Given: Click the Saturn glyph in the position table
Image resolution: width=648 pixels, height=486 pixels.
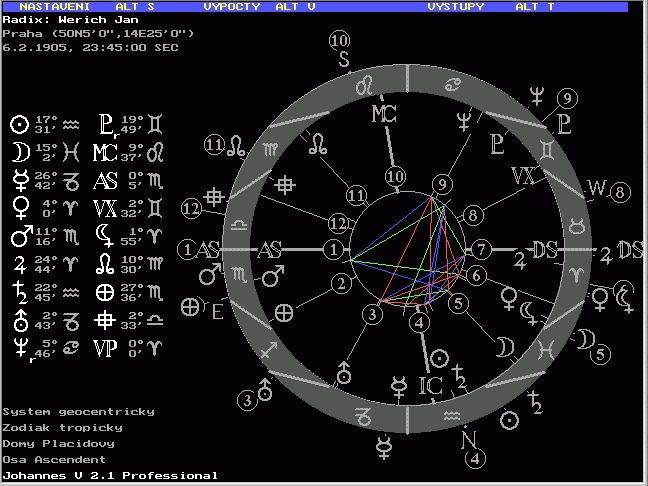Looking at the screenshot, I should pyautogui.click(x=17, y=292).
